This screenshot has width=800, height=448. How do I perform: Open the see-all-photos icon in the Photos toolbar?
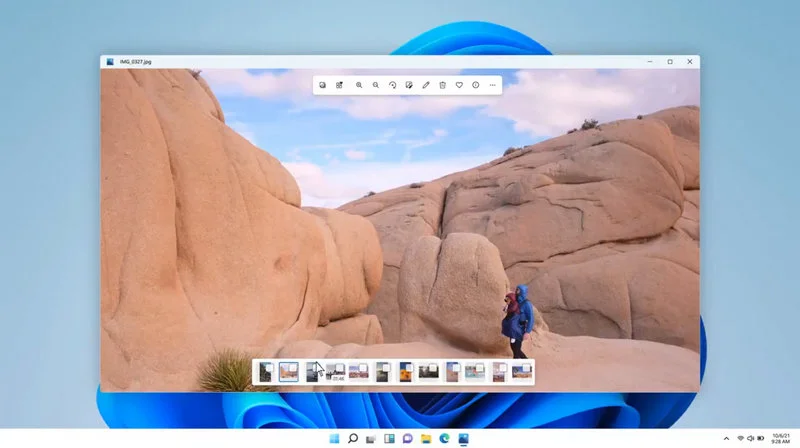[322, 85]
